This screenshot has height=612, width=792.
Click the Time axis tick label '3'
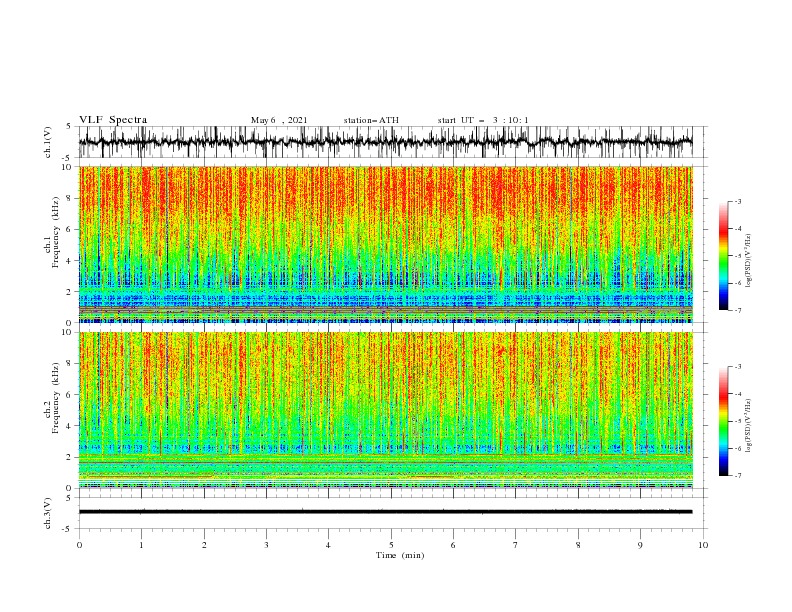pyautogui.click(x=266, y=545)
